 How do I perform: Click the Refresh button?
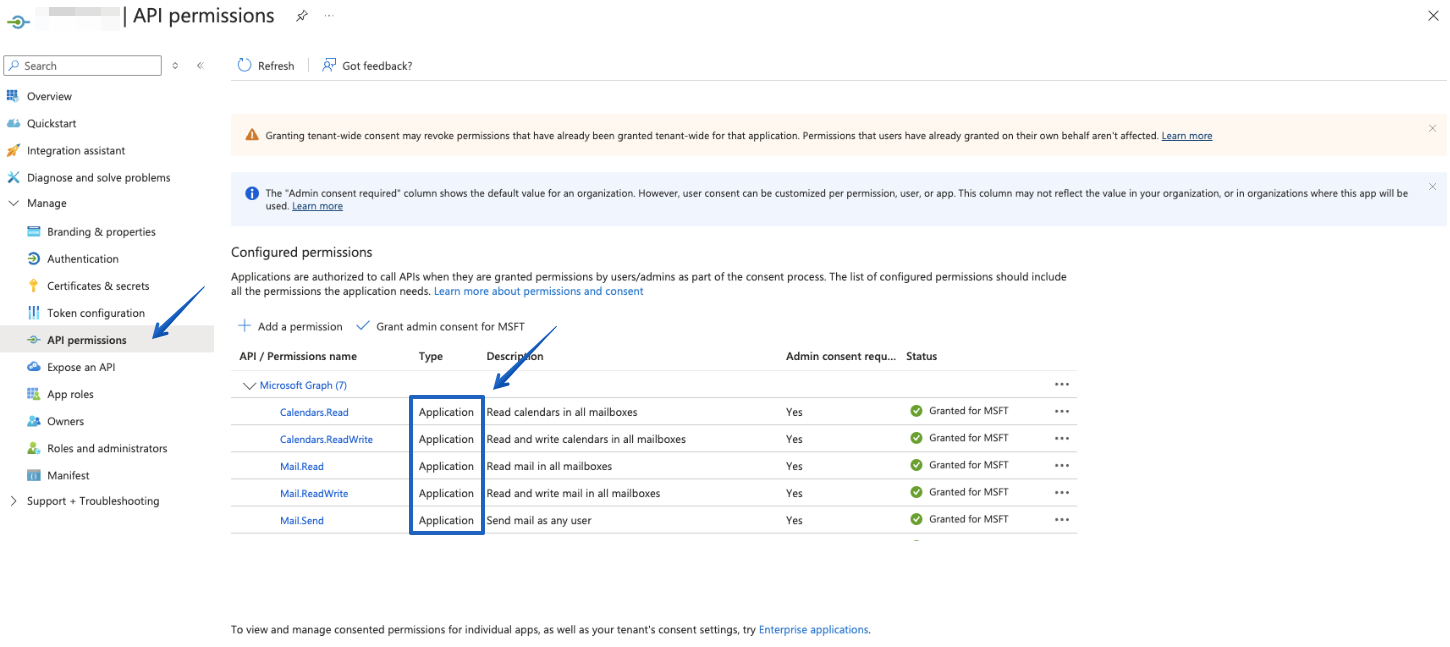266,66
